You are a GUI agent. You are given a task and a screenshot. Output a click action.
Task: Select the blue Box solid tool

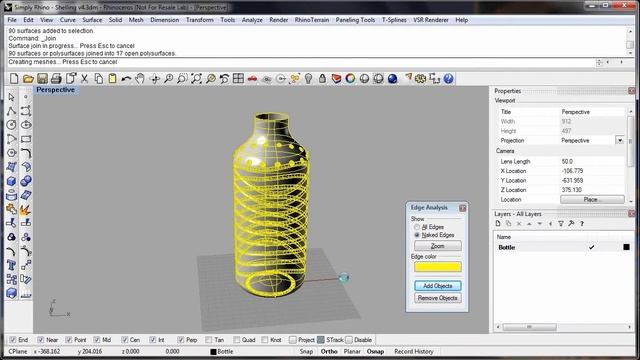coord(11,181)
